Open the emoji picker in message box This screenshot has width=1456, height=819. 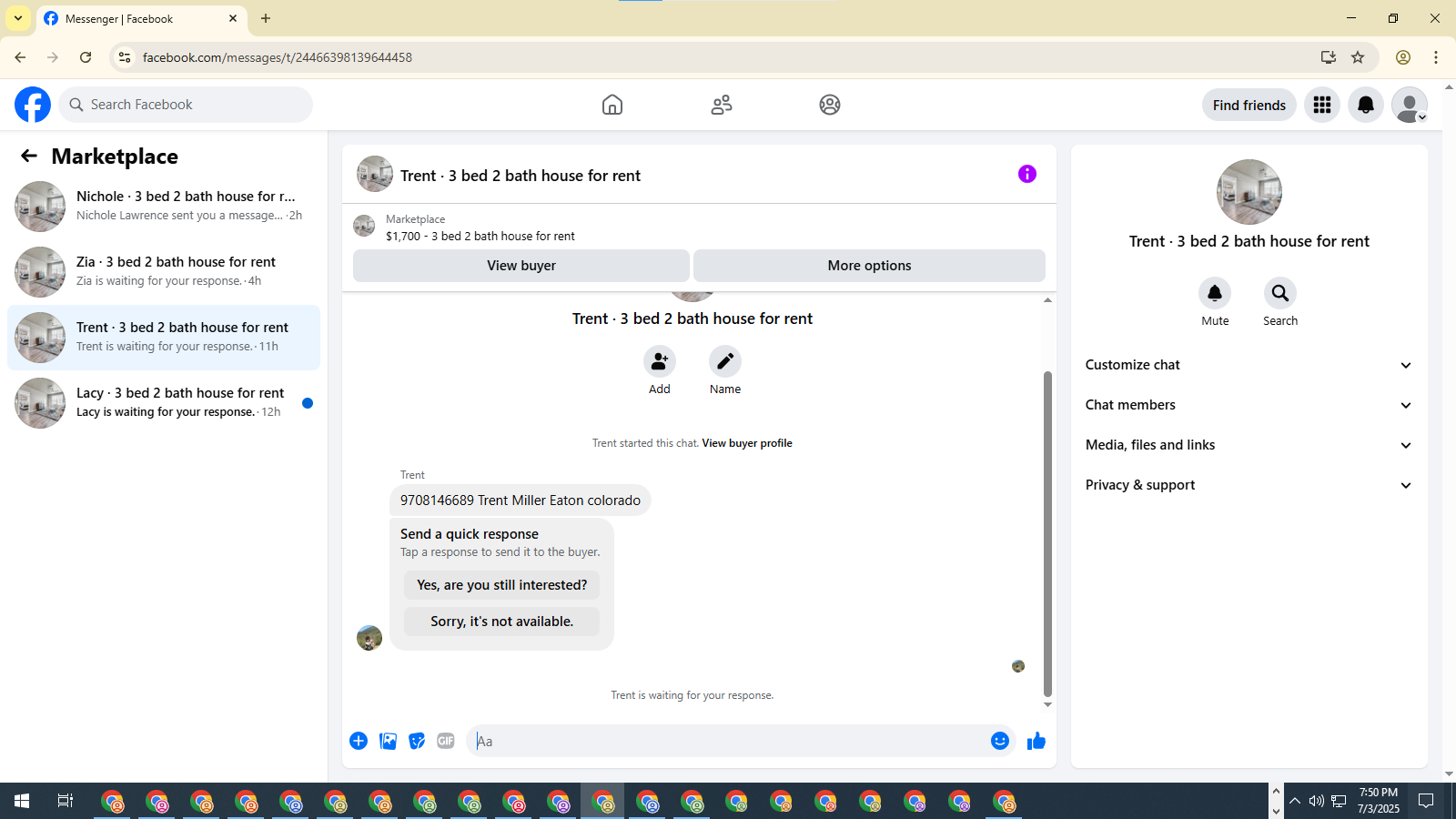(1000, 741)
